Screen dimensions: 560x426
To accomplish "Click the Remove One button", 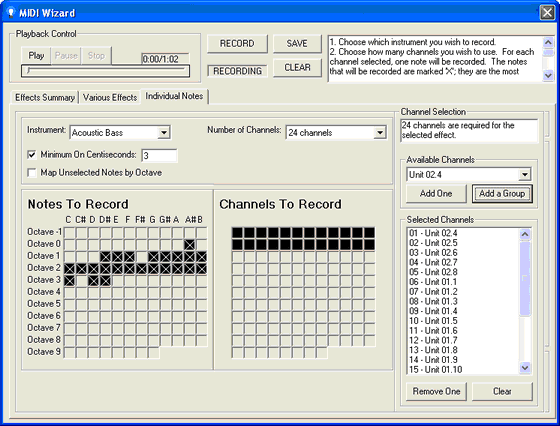I will click(436, 391).
